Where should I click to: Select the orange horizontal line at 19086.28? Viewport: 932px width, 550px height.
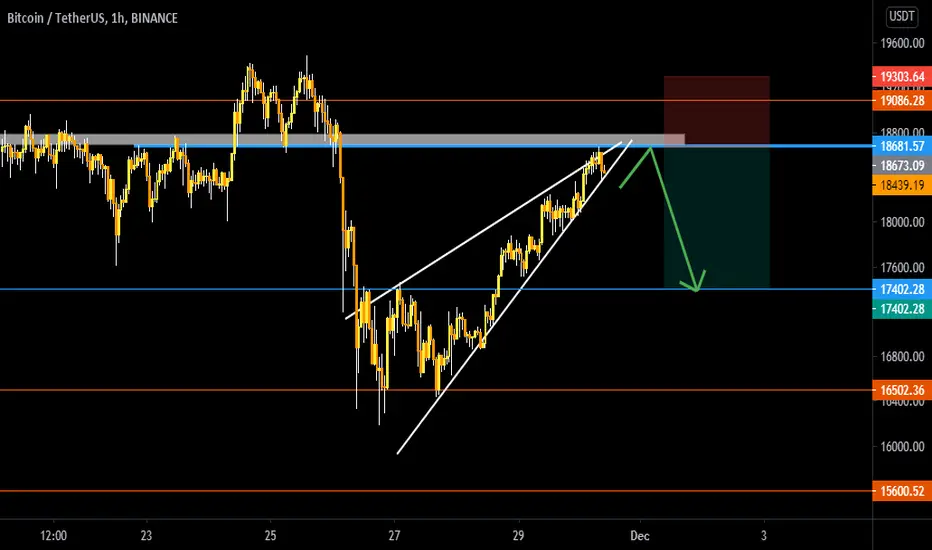click(x=436, y=100)
